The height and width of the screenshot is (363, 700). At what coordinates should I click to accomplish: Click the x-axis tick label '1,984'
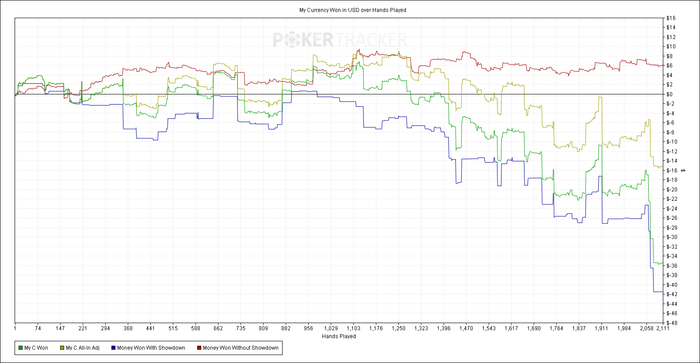[x=624, y=329]
